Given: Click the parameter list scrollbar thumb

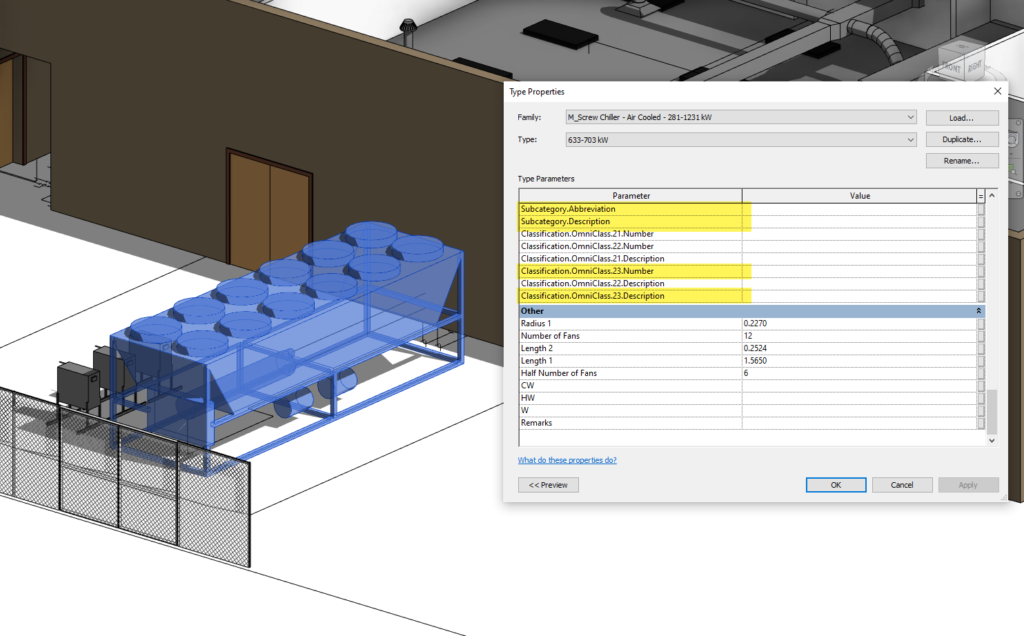Looking at the screenshot, I should (991, 412).
